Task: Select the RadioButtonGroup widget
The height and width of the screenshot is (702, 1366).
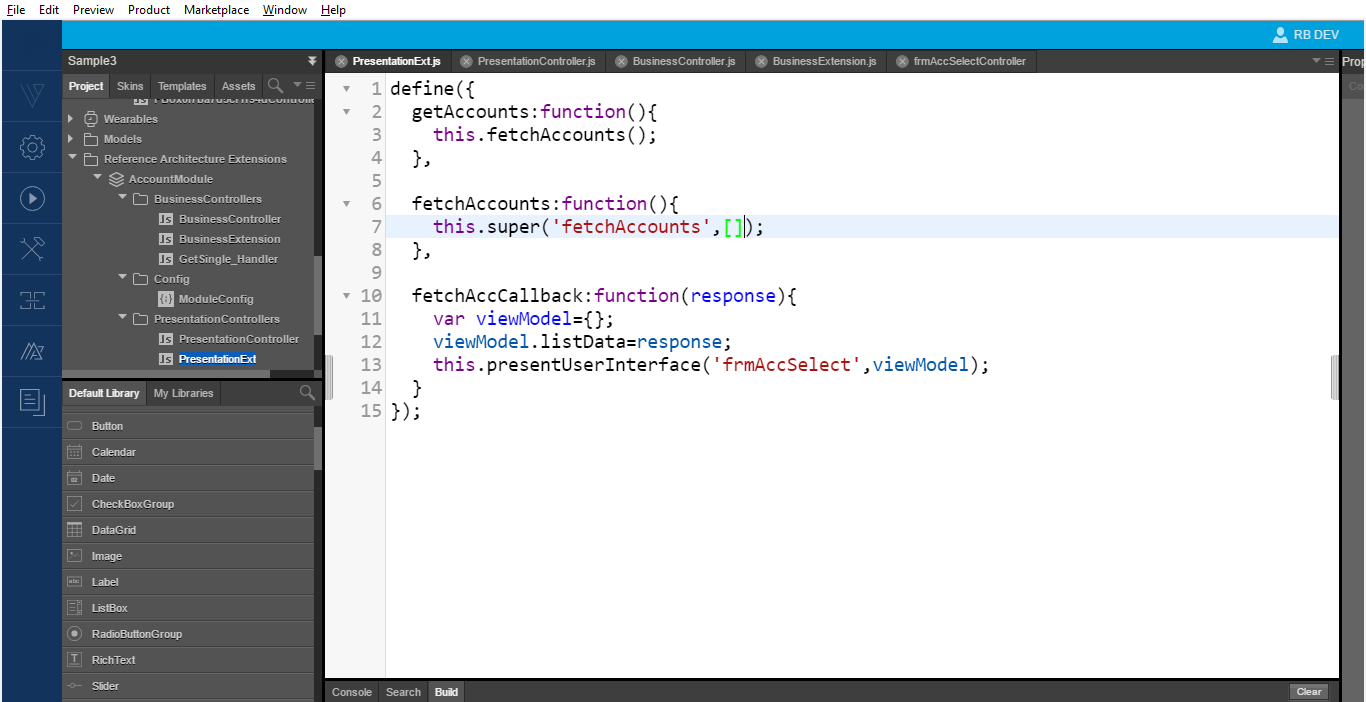Action: 188,634
